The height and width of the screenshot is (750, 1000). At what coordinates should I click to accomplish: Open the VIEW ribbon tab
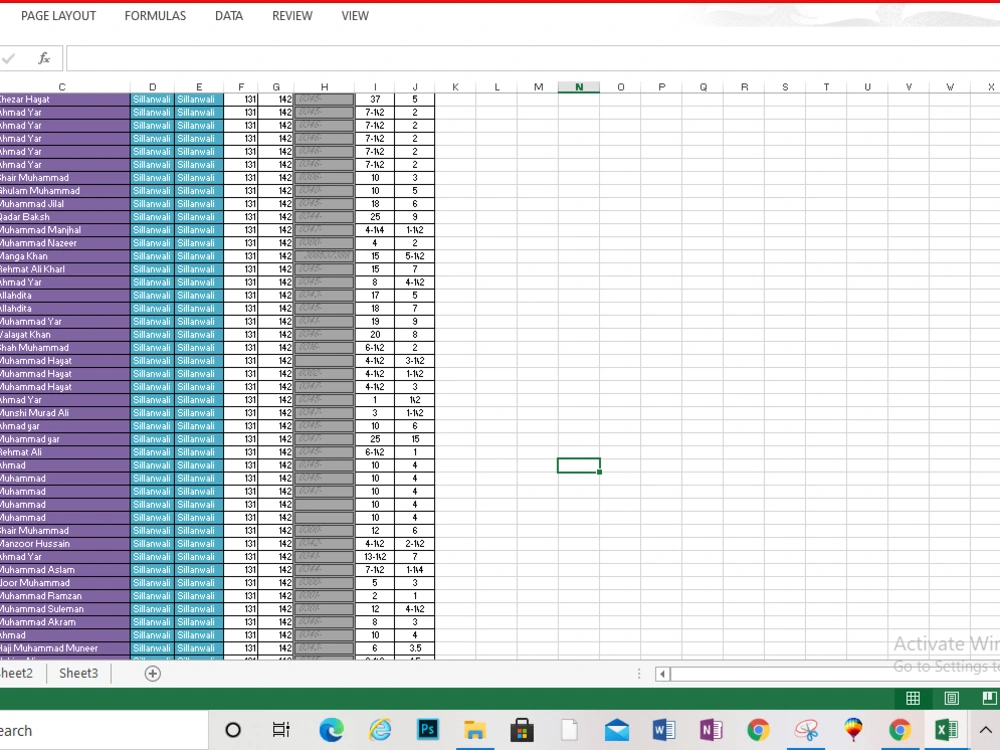pyautogui.click(x=355, y=16)
